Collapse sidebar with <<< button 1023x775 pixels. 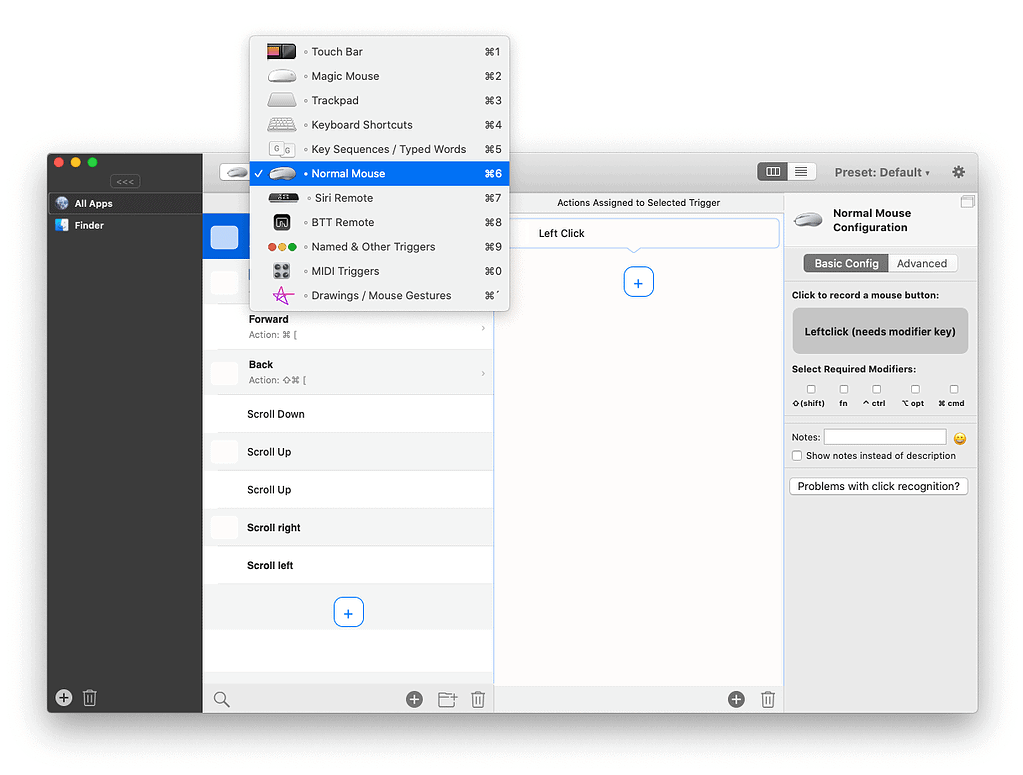coord(125,181)
